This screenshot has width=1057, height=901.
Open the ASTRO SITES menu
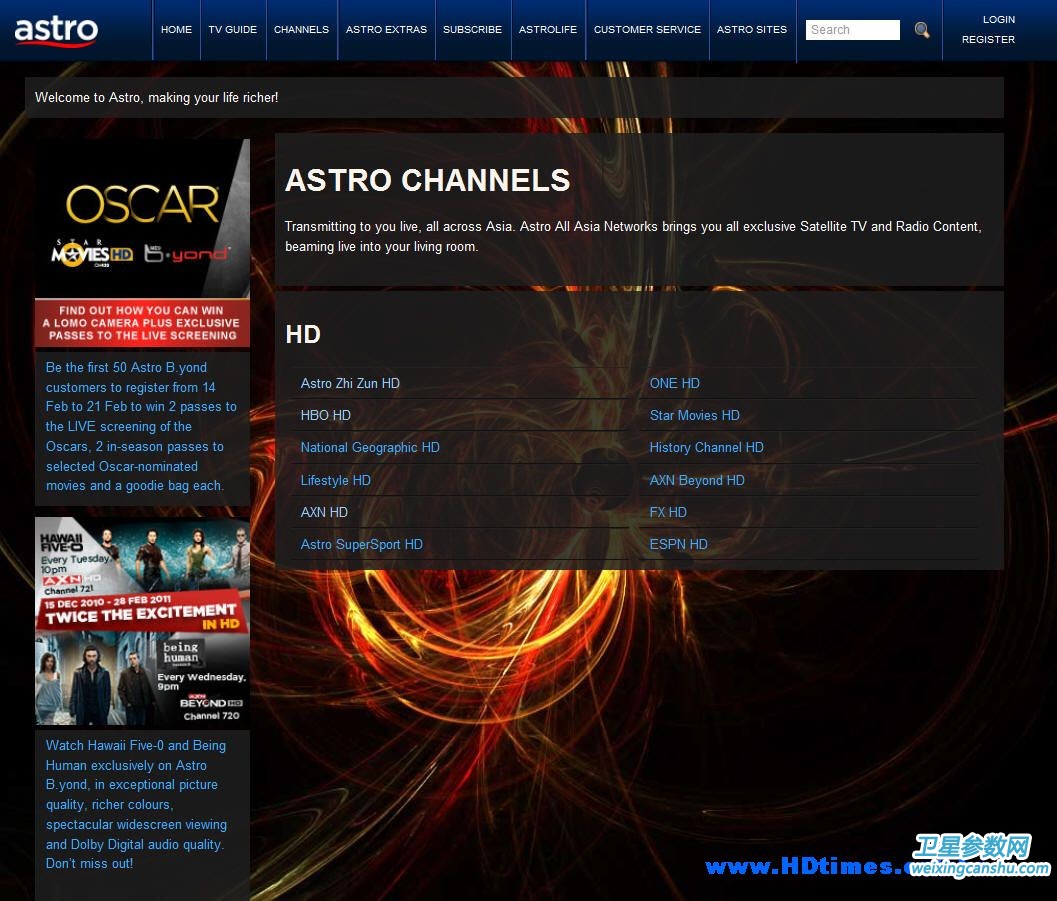coord(752,30)
